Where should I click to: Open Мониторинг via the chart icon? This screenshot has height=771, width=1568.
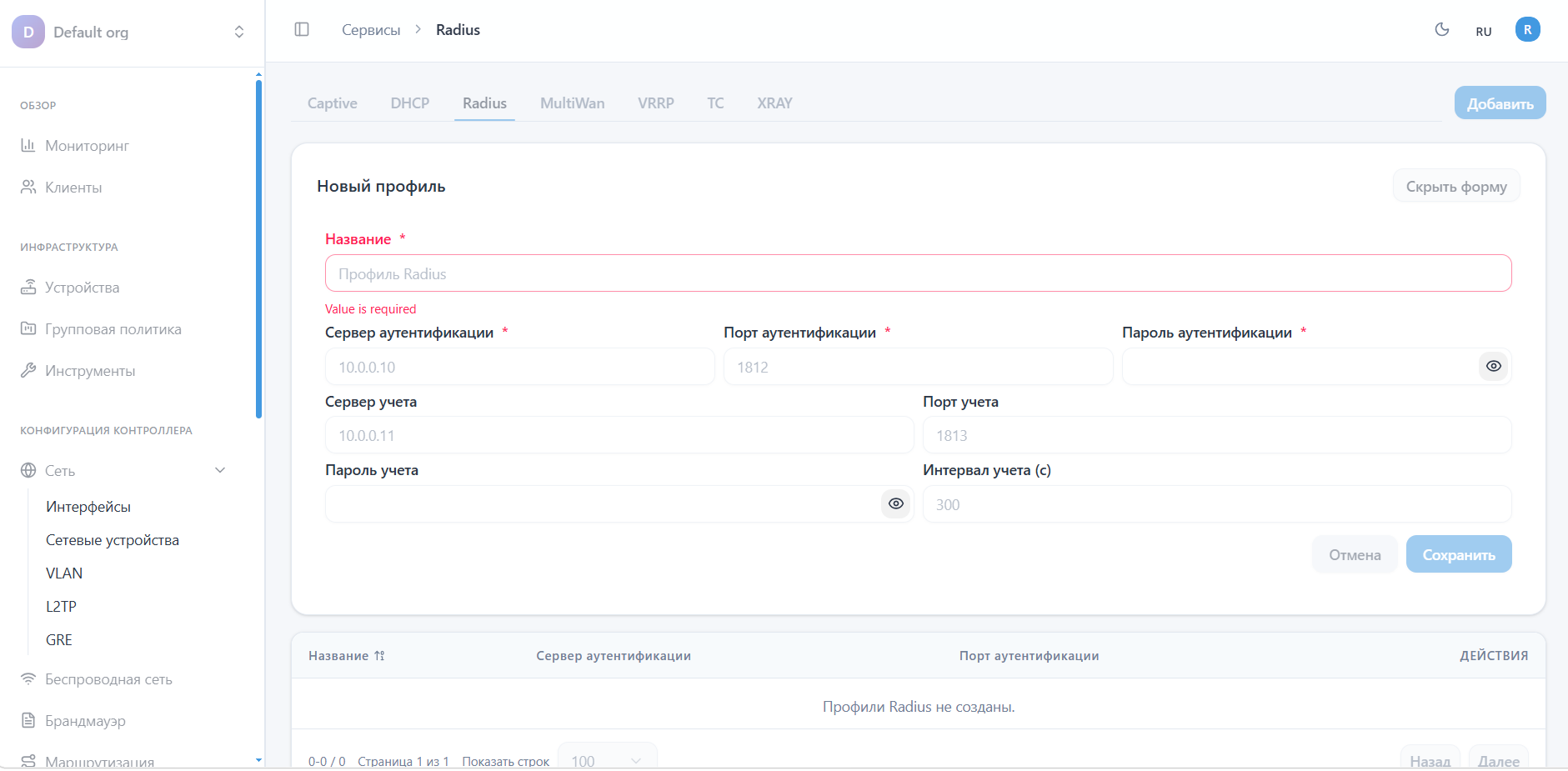28,145
